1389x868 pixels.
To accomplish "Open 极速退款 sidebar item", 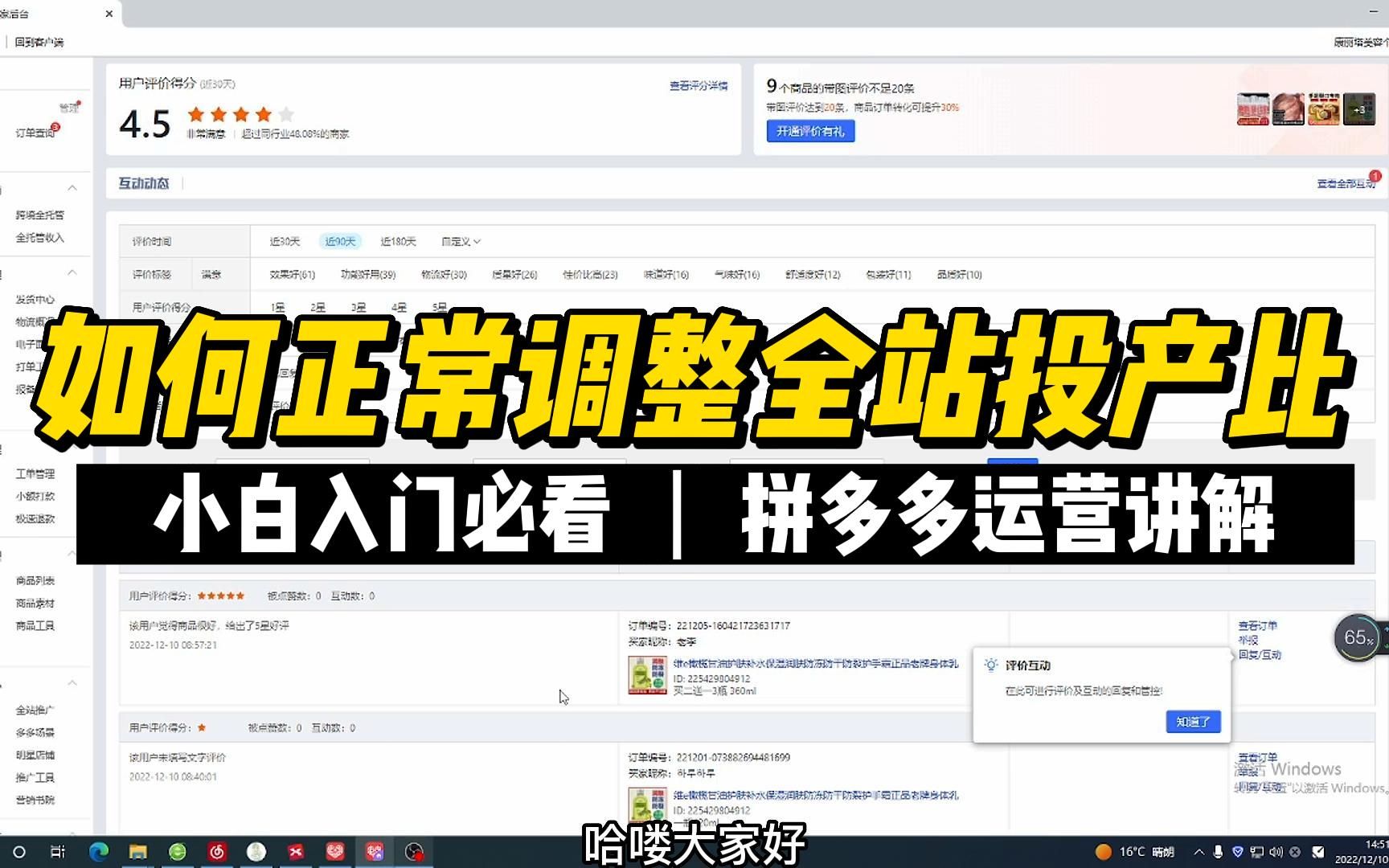I will (35, 518).
